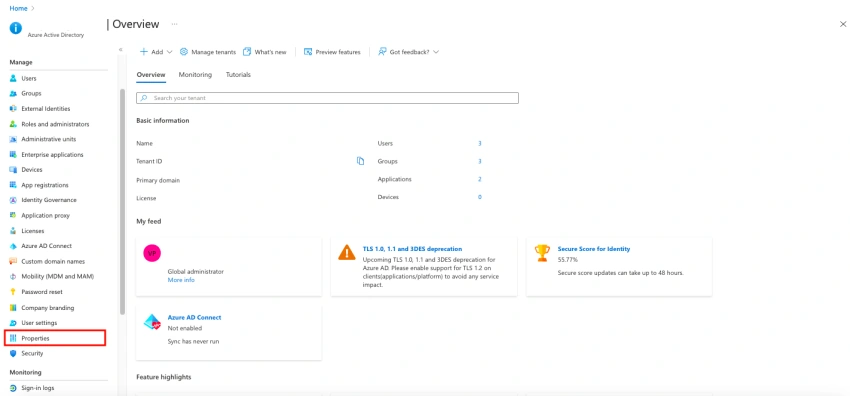Click Application proxy icon

pyautogui.click(x=14, y=216)
